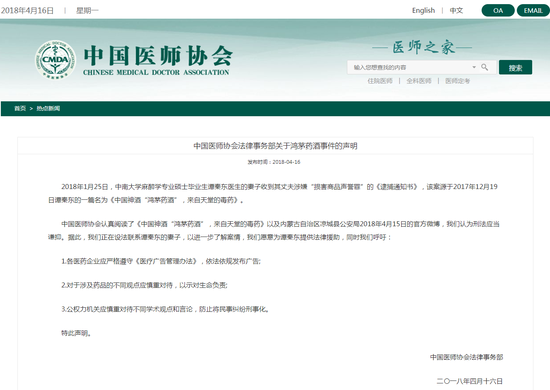Switch language to 中文
The image size is (550, 390).
tap(456, 11)
